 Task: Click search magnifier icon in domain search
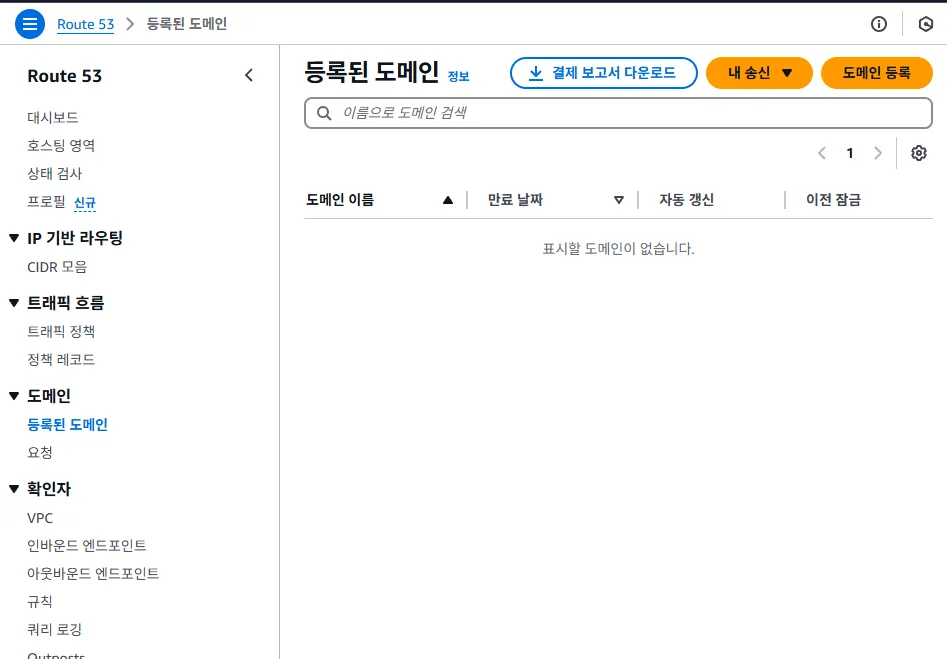[x=324, y=113]
